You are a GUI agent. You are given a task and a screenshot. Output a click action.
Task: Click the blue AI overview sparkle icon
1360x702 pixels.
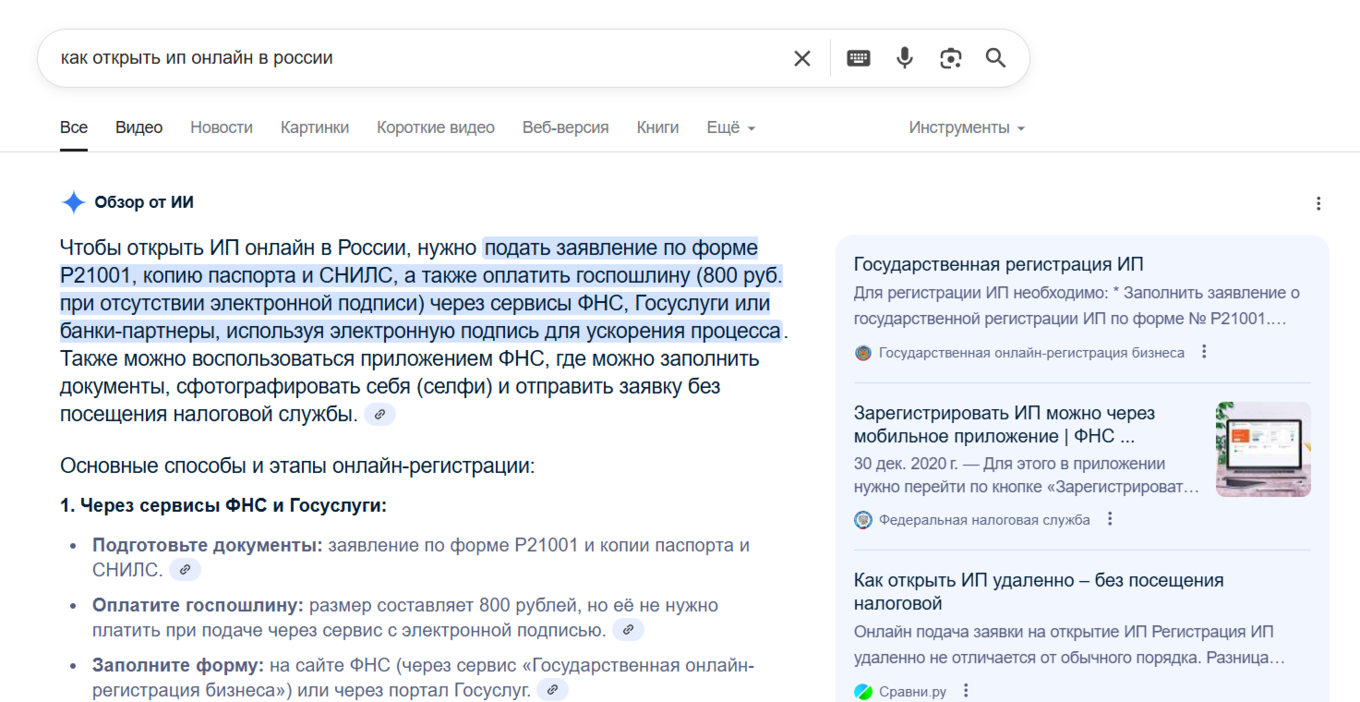point(73,202)
